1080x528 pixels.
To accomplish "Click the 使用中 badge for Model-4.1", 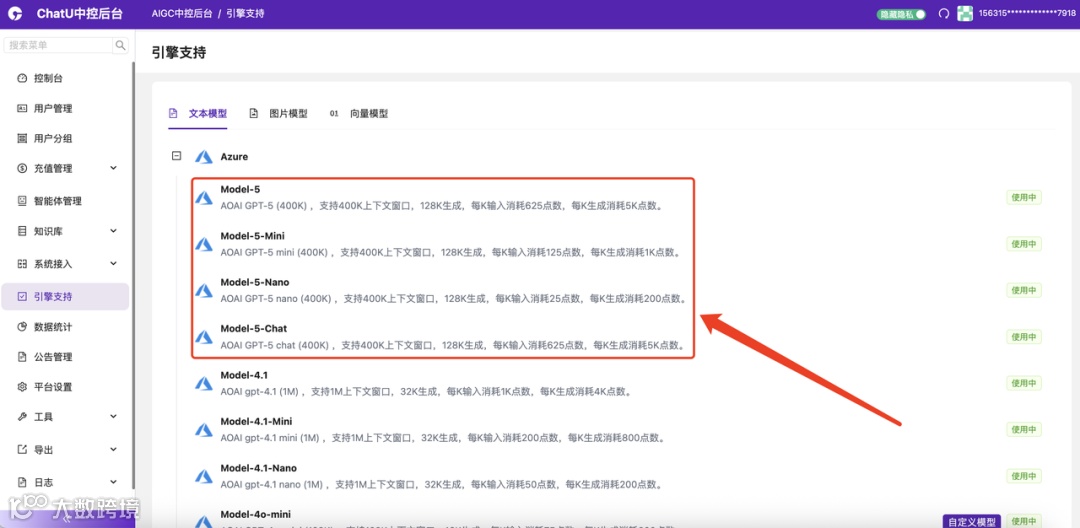I will coord(1024,383).
